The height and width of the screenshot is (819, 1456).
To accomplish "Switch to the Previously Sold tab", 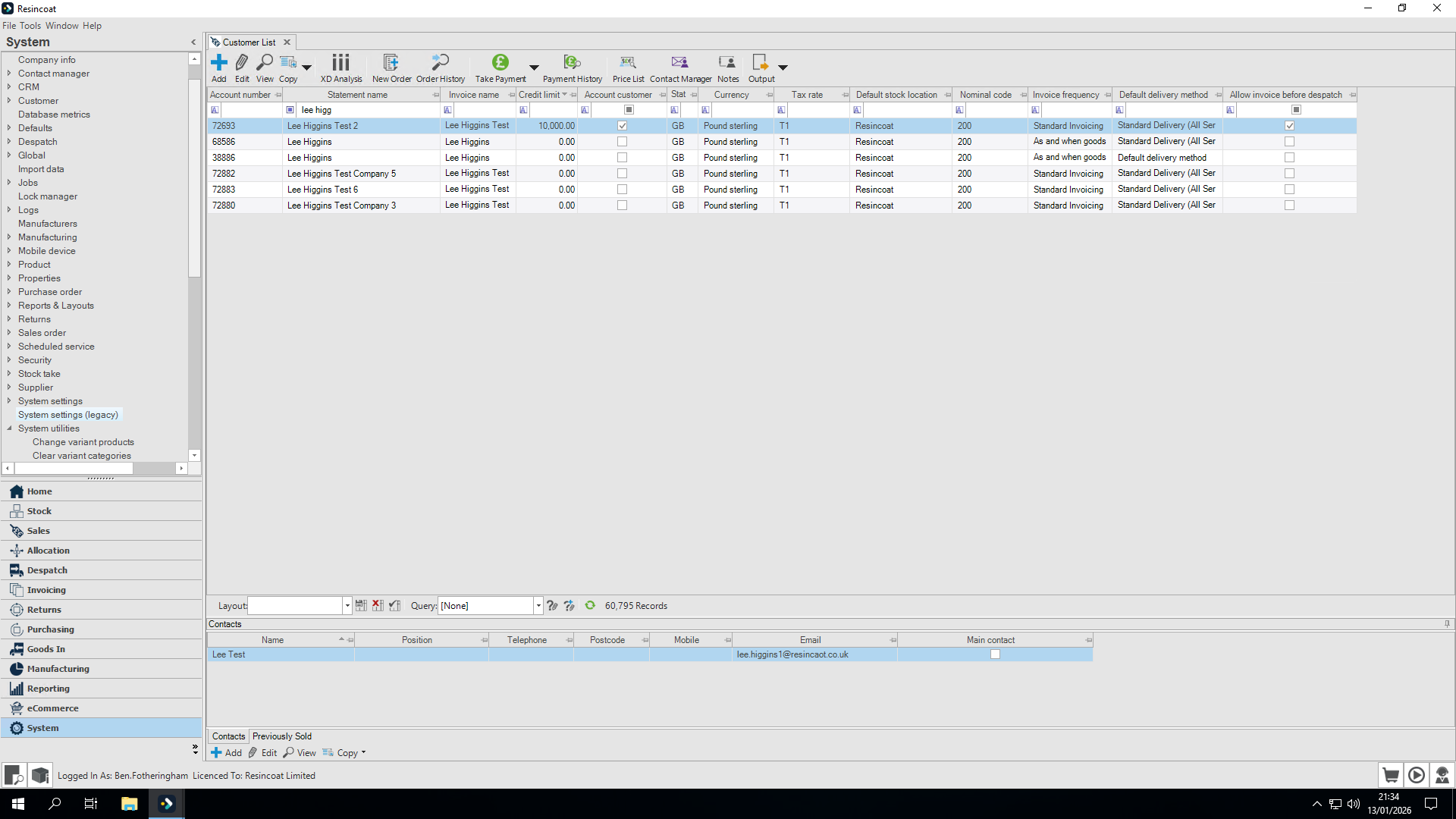I will 281,736.
